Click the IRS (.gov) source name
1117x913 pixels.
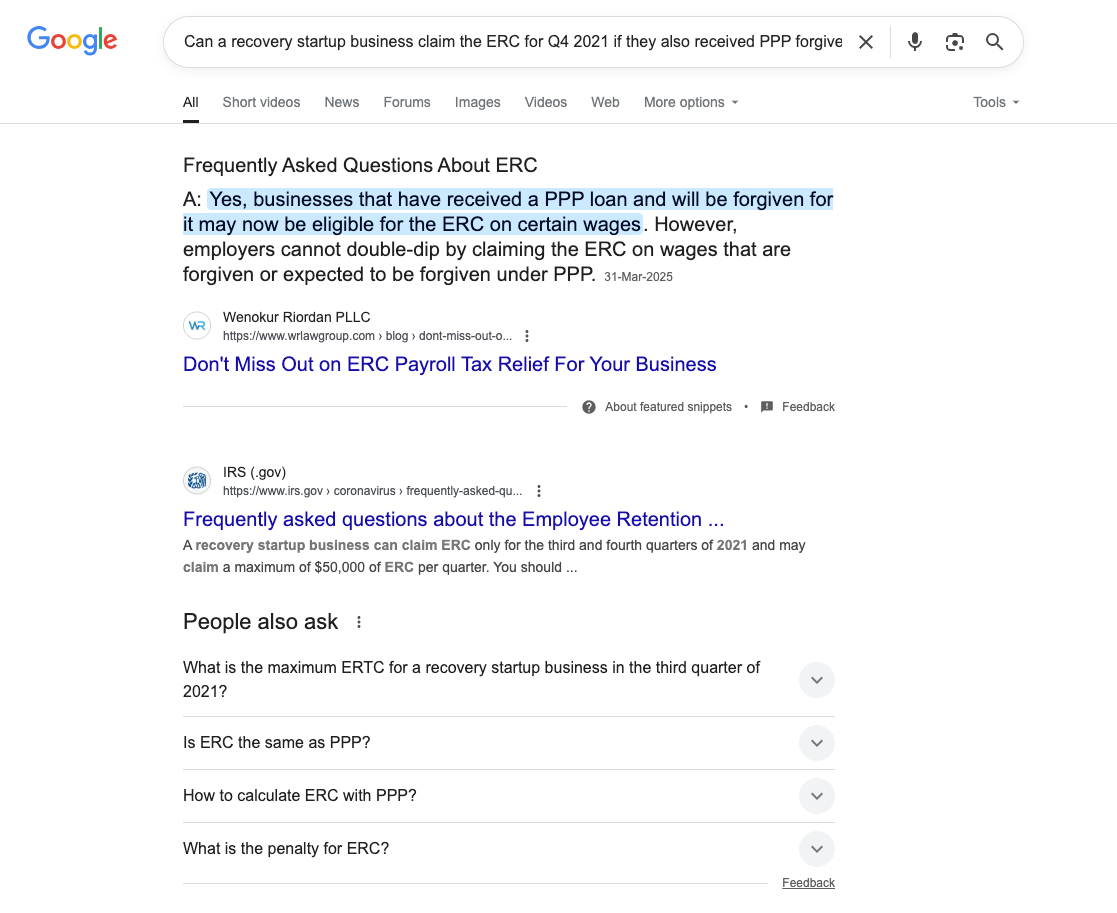pos(254,473)
